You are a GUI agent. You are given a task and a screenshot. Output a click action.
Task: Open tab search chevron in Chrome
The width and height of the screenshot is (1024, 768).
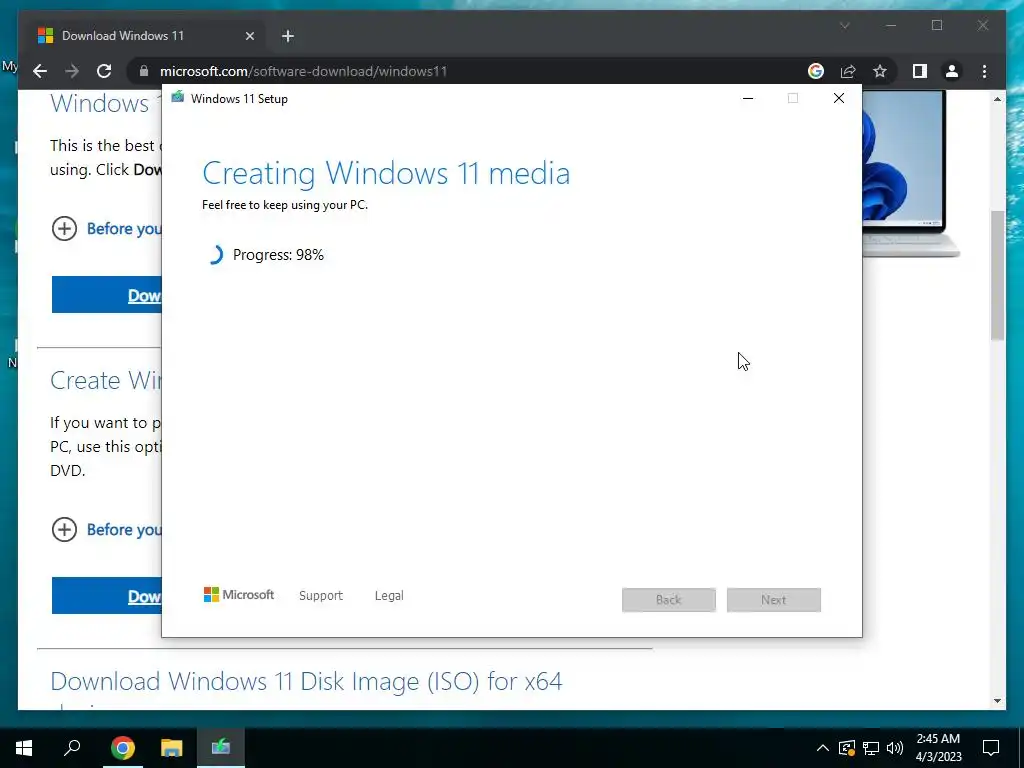tap(844, 25)
